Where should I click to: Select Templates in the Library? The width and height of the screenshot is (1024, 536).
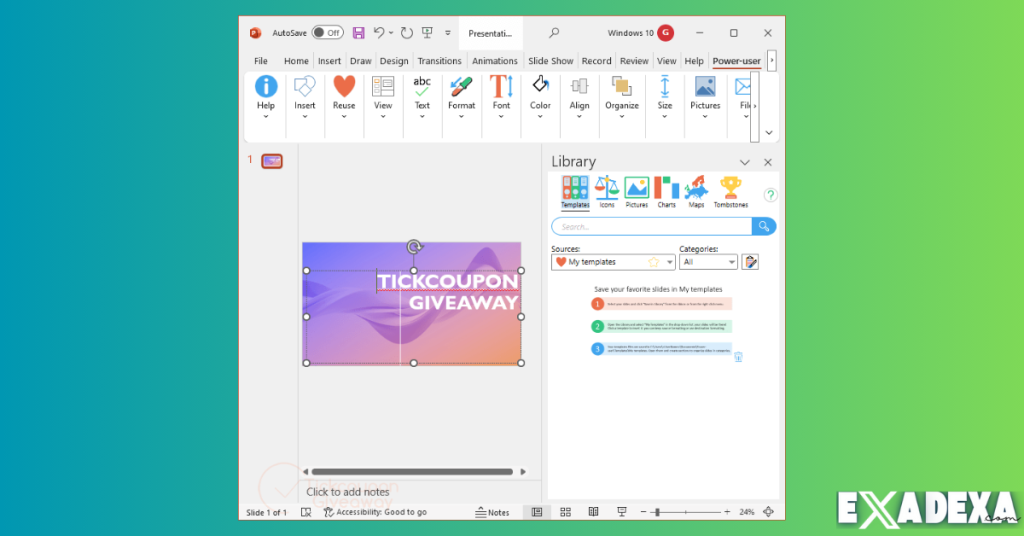pos(575,193)
